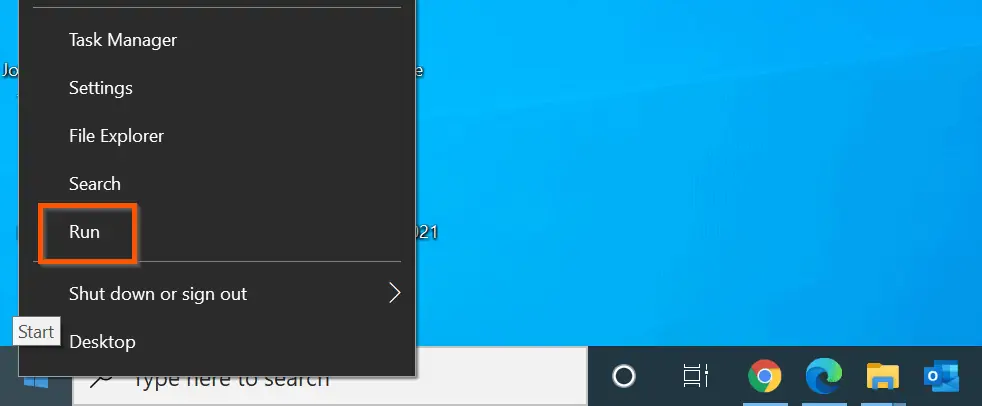This screenshot has width=982, height=406.
Task: Open Task View on the taskbar
Action: [x=695, y=376]
